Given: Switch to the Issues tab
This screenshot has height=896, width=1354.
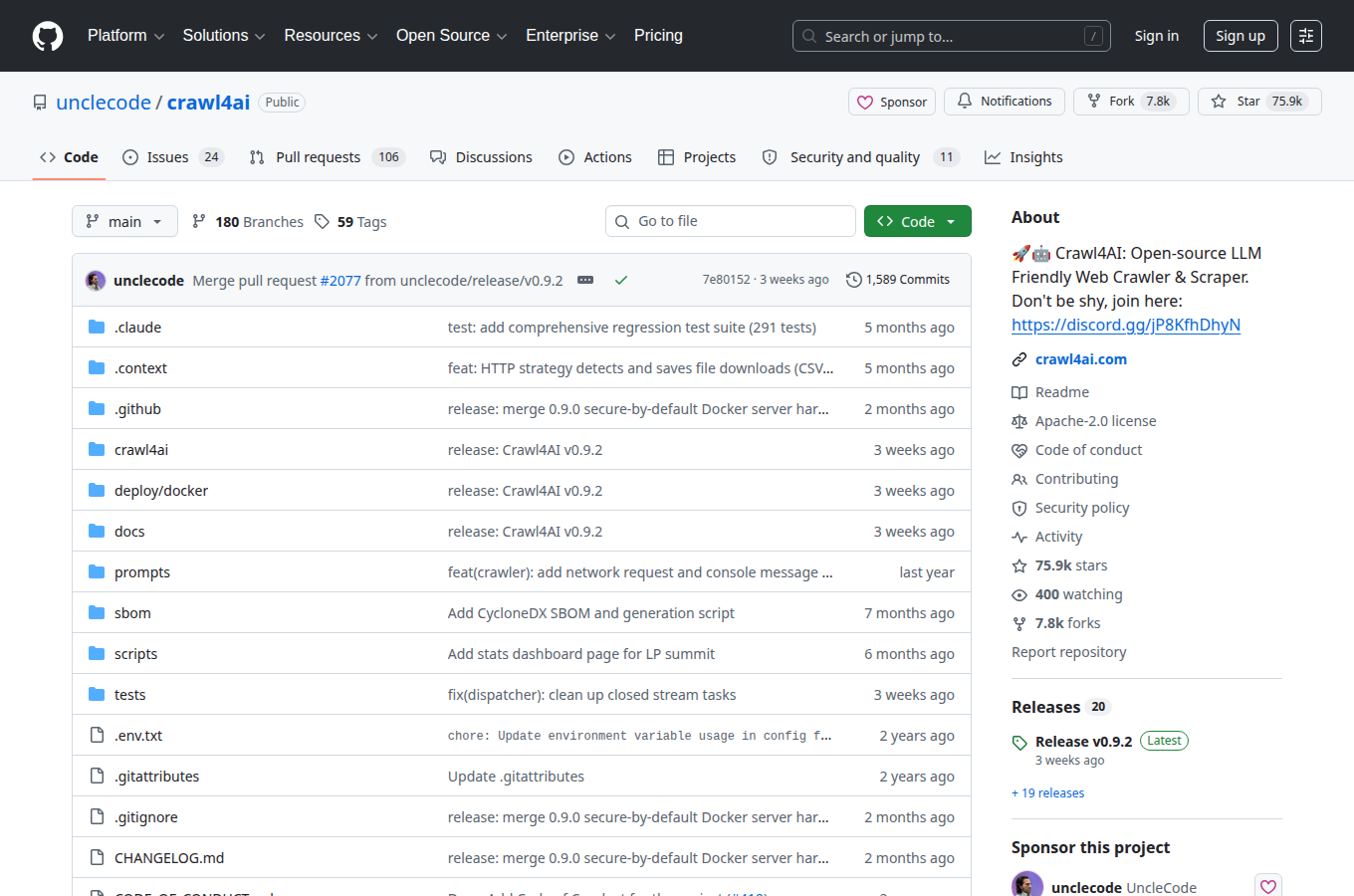Looking at the screenshot, I should click(173, 157).
